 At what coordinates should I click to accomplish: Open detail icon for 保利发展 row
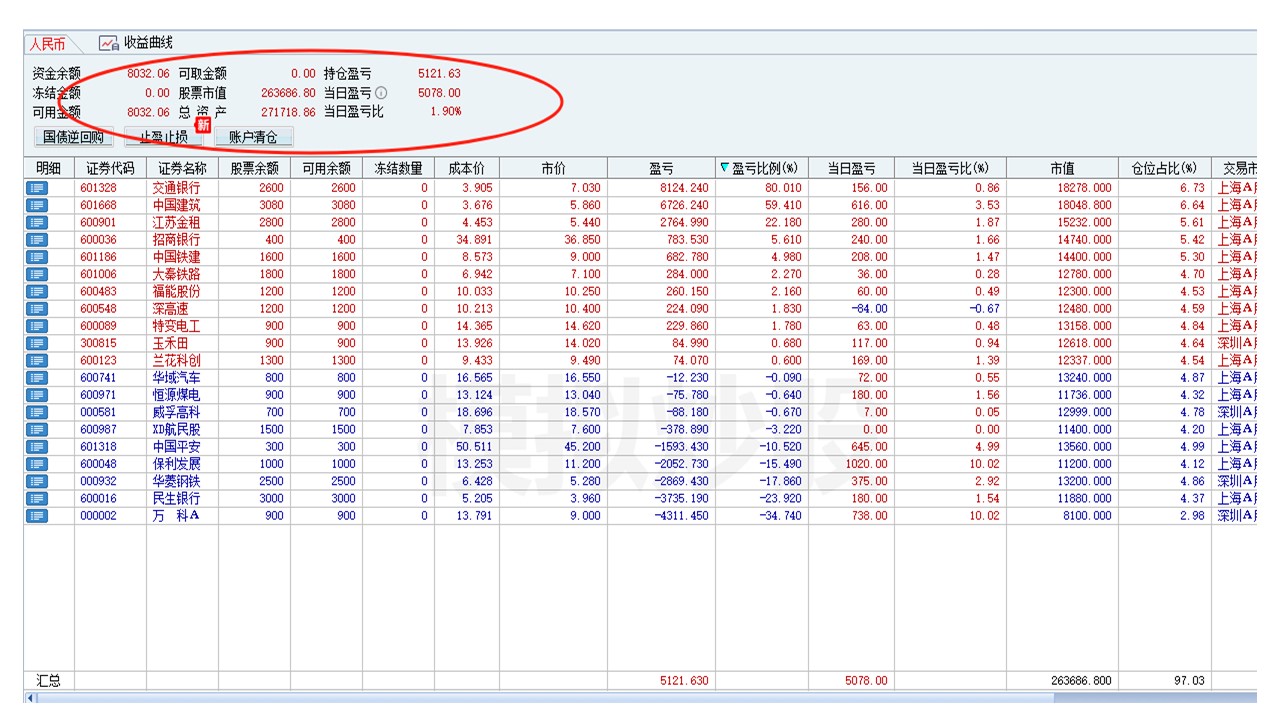(x=37, y=464)
